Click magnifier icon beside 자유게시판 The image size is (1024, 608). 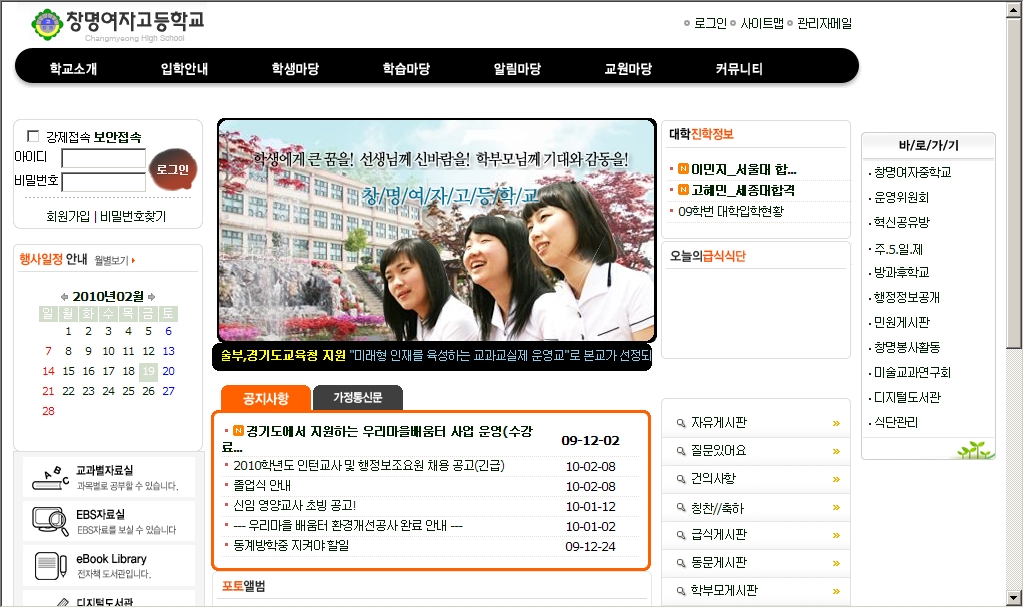[681, 423]
